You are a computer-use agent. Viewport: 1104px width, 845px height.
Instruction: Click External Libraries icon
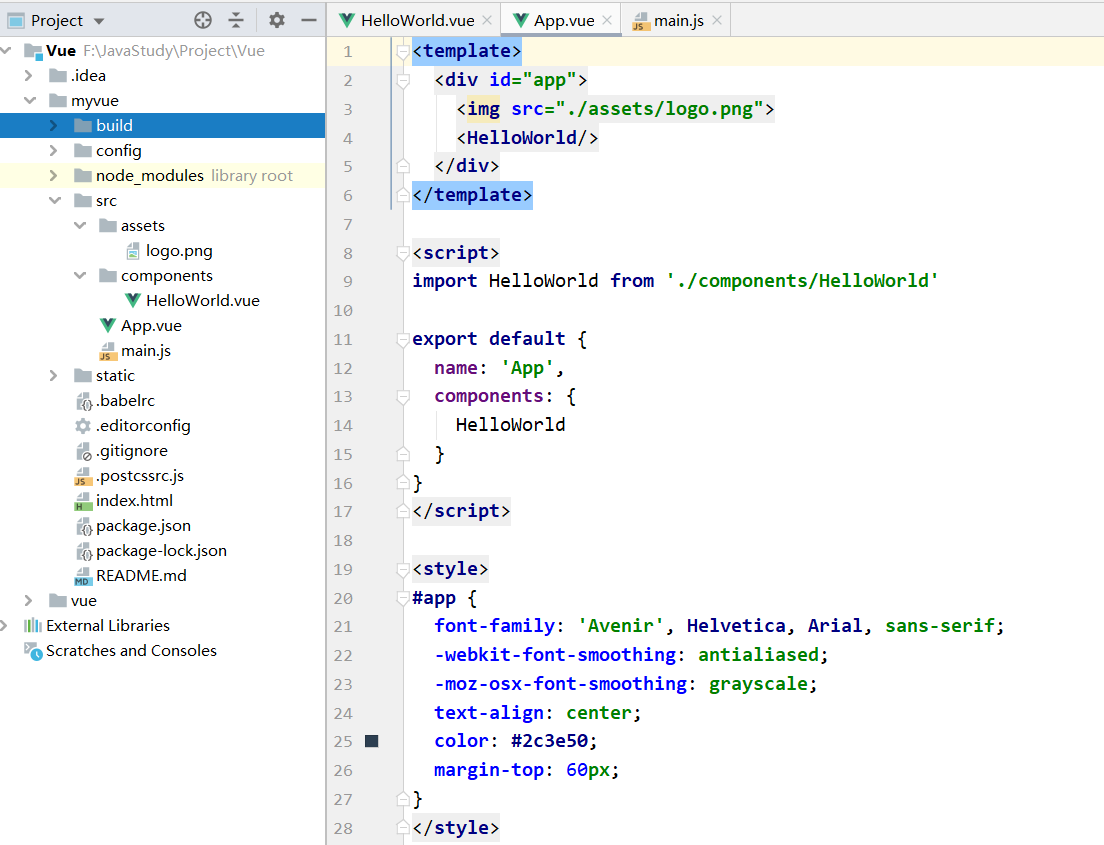click(33, 625)
